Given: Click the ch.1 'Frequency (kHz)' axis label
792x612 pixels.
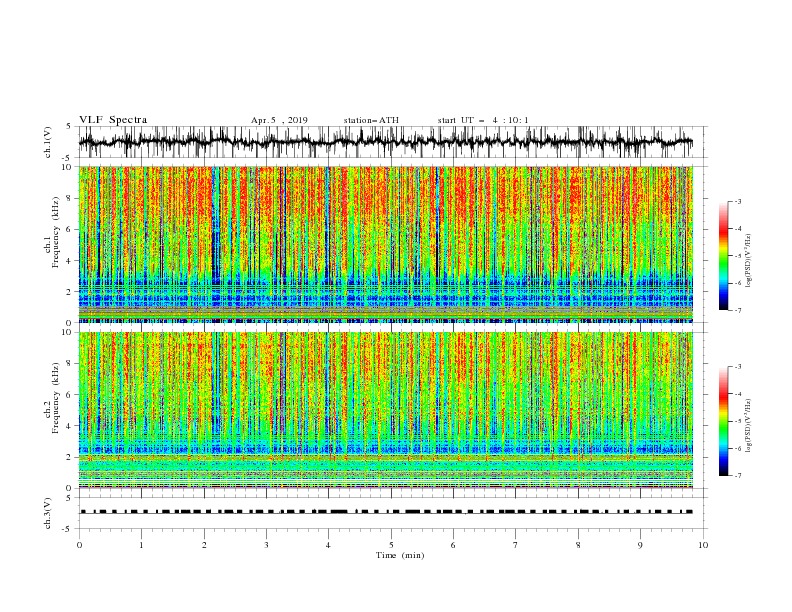Looking at the screenshot, I should pos(55,232).
